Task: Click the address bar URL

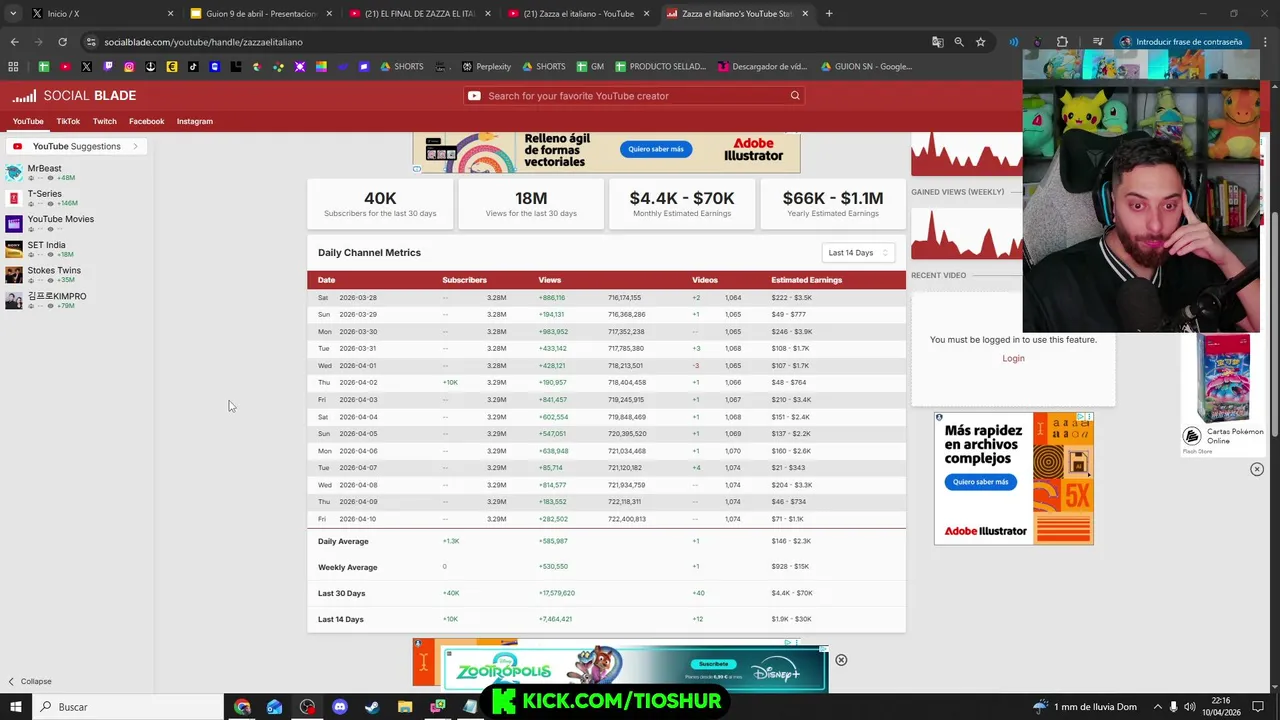Action: (x=203, y=42)
